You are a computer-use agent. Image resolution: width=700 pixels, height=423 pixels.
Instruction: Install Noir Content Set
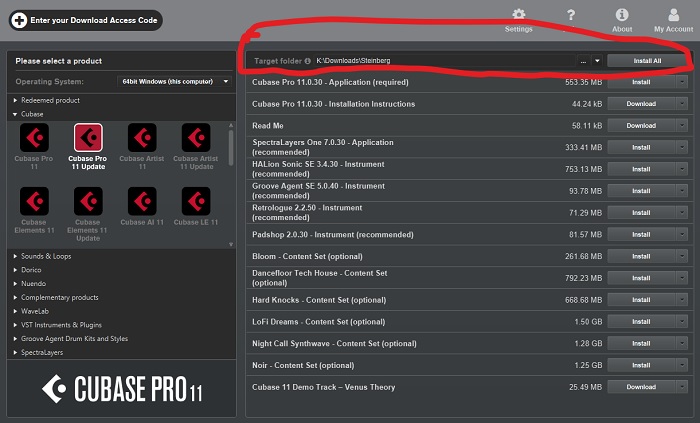tap(641, 365)
